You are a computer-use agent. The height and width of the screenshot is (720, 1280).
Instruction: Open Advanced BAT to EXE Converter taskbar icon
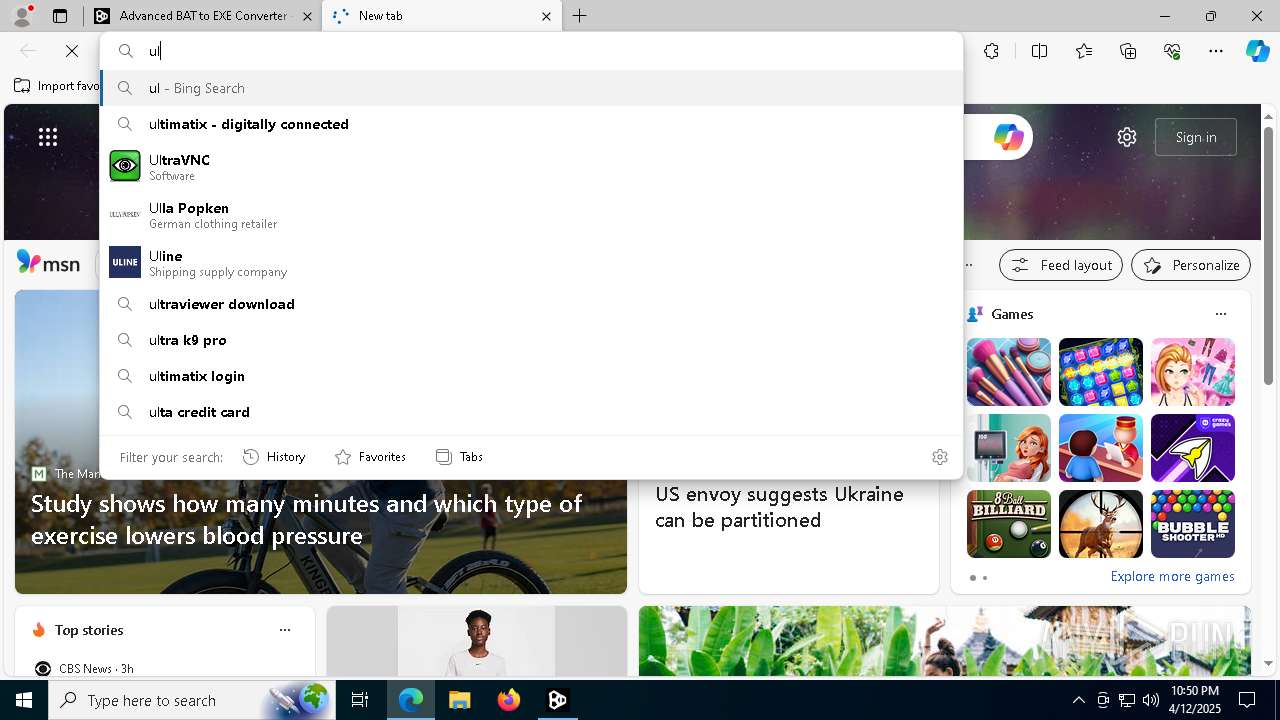557,700
